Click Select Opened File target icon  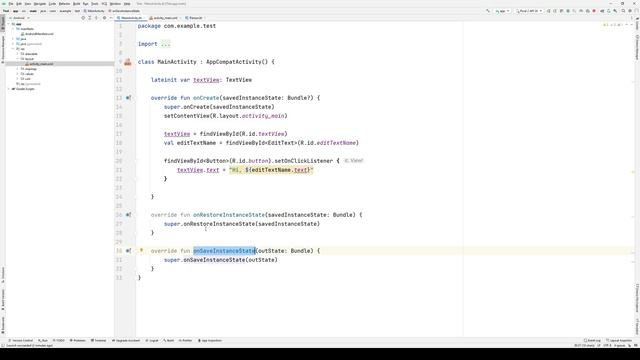83,18
